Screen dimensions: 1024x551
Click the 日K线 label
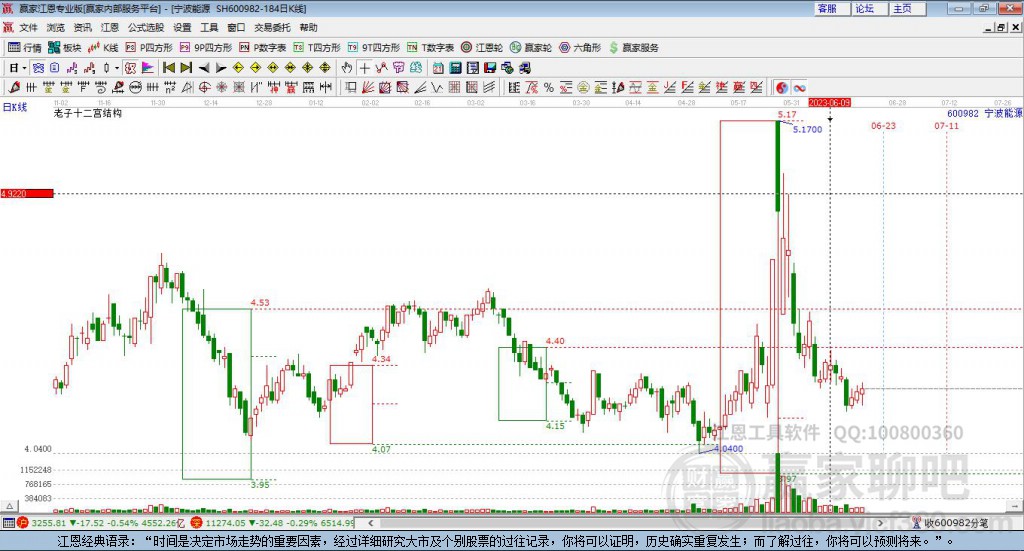pos(14,107)
